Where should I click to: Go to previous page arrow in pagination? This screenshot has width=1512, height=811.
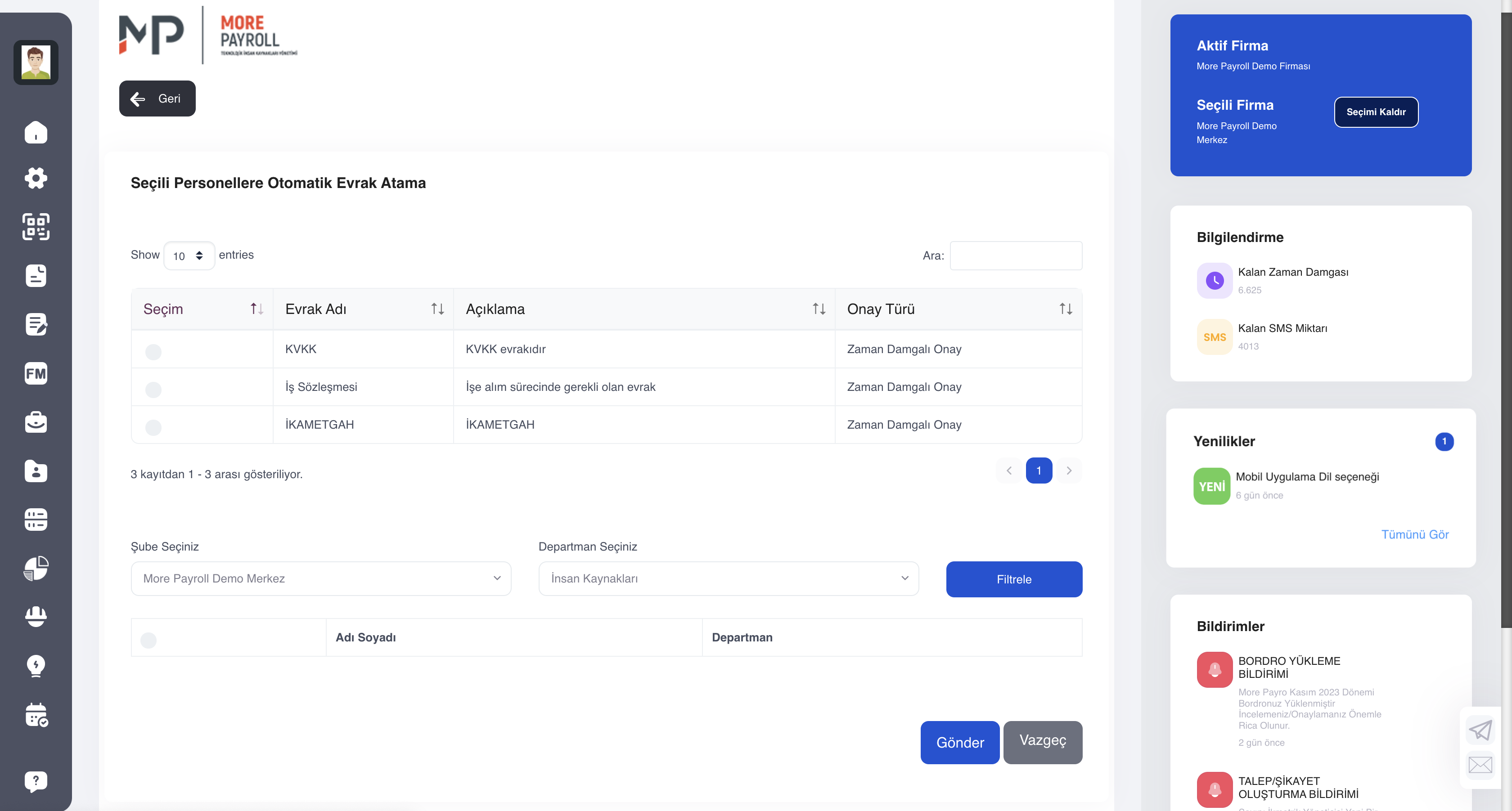click(1009, 470)
